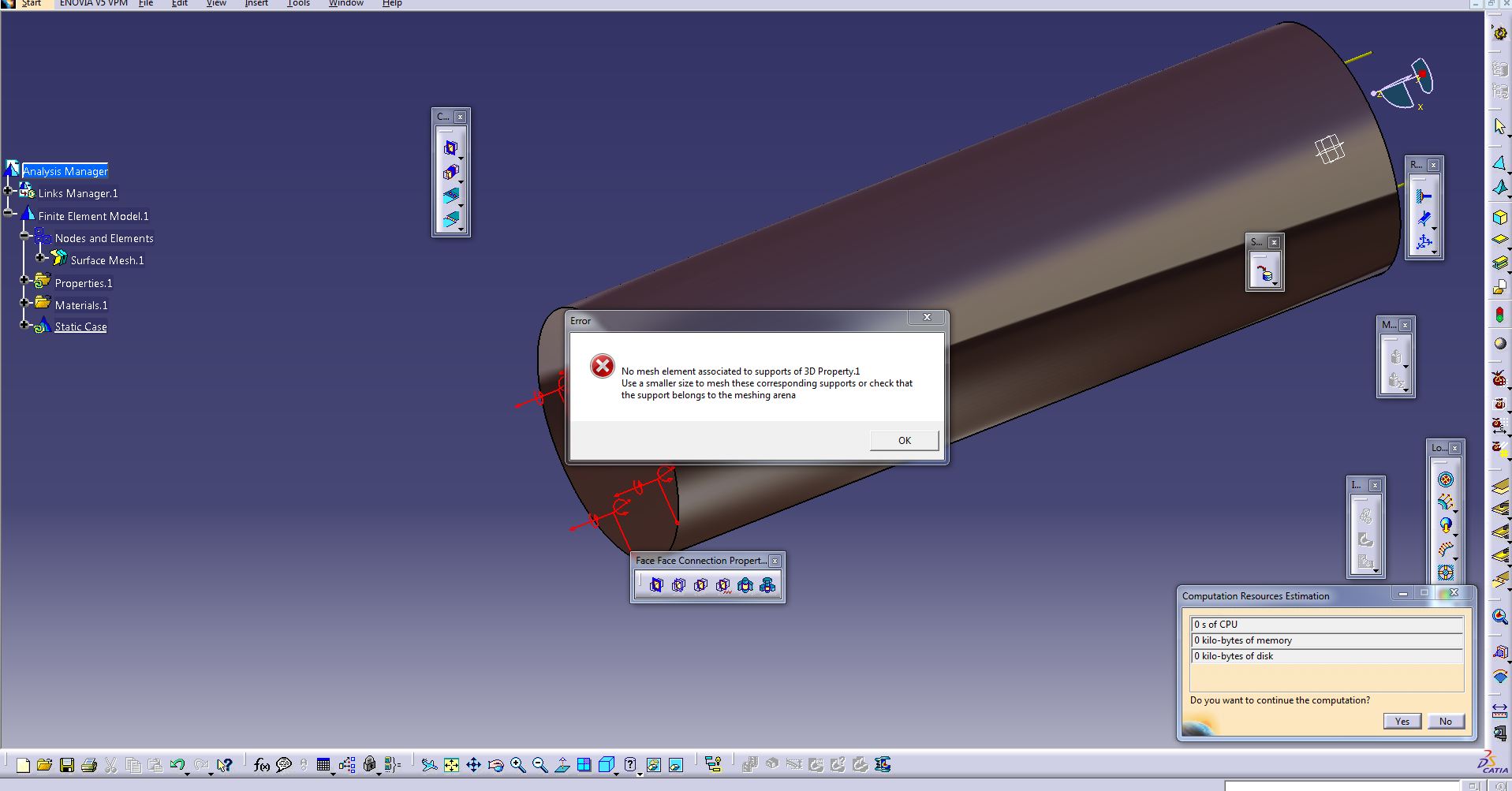The width and height of the screenshot is (1512, 791).
Task: Undo the last action
Action: click(177, 765)
